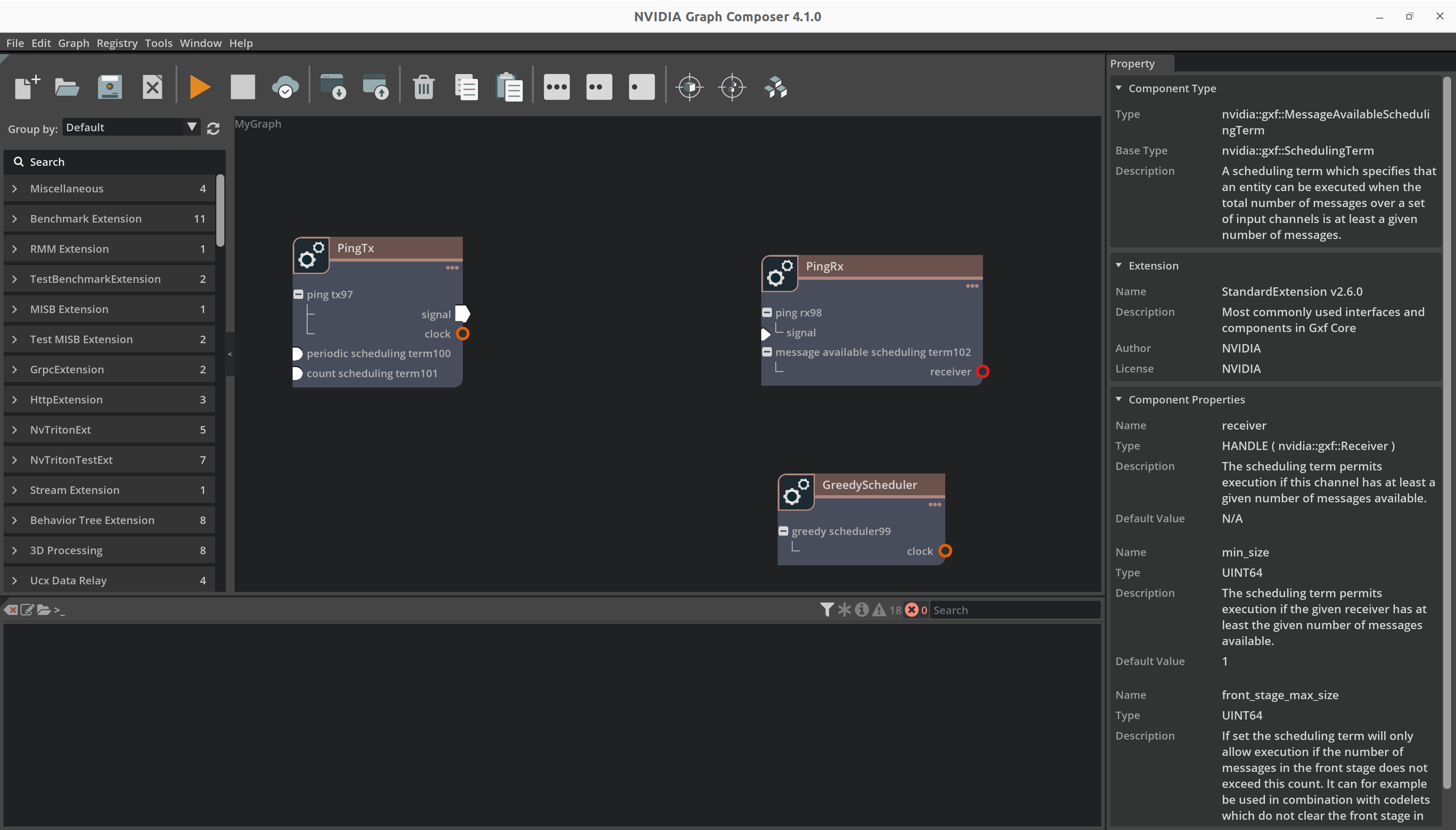
Task: Open the Tools menu
Action: tap(158, 43)
